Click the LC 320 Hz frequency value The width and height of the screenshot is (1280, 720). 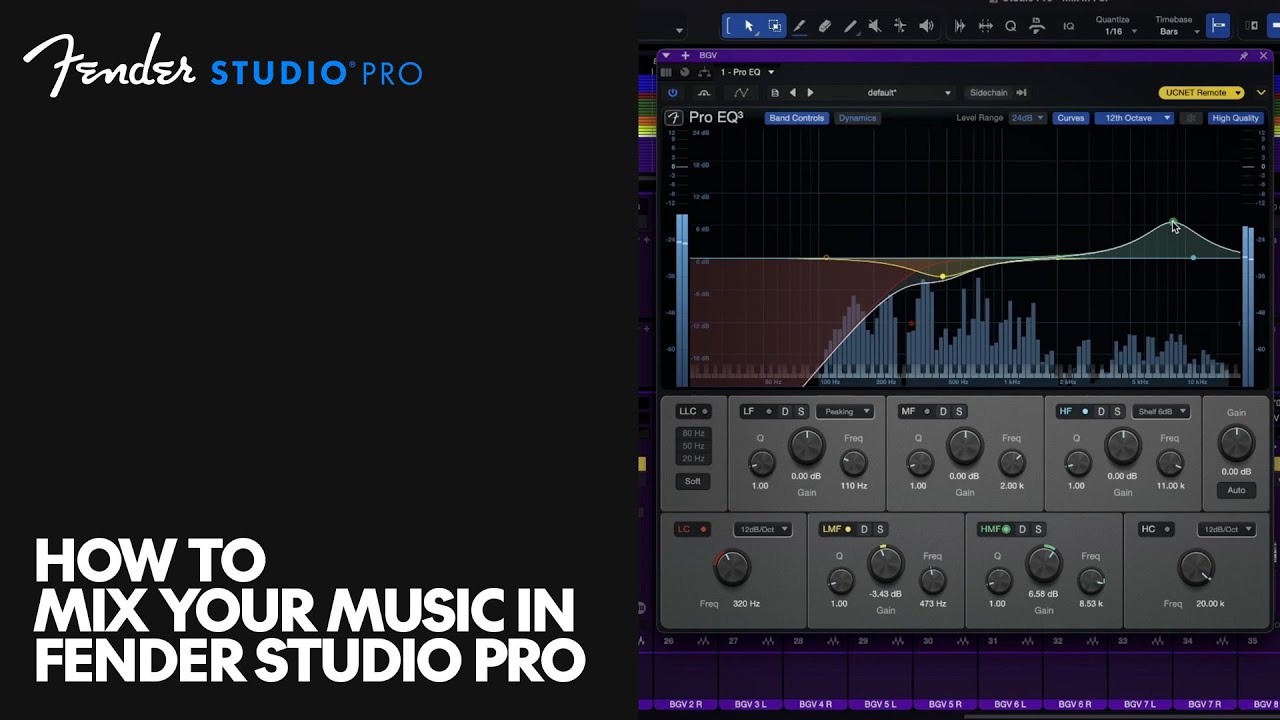(746, 604)
